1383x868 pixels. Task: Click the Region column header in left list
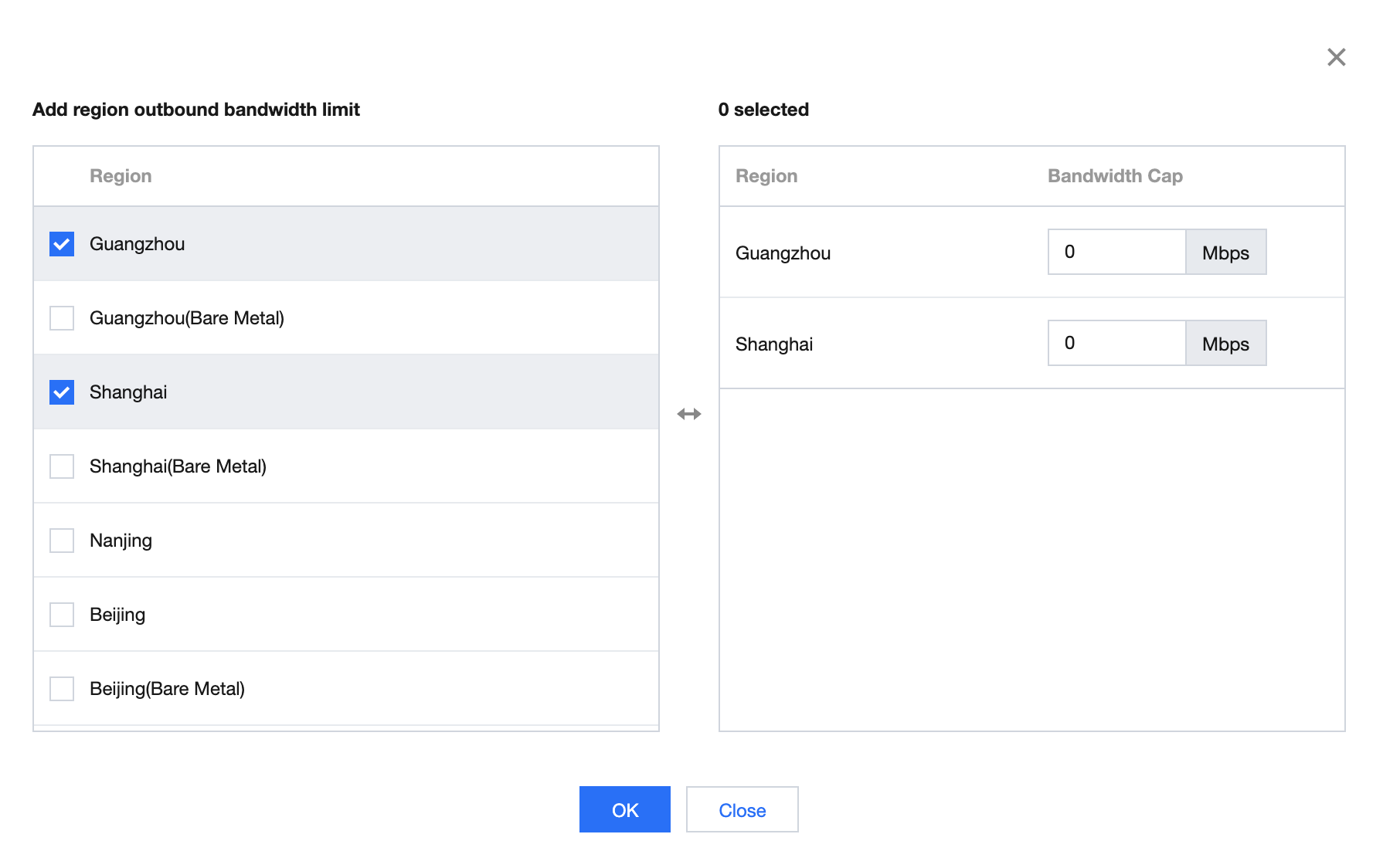coord(121,175)
